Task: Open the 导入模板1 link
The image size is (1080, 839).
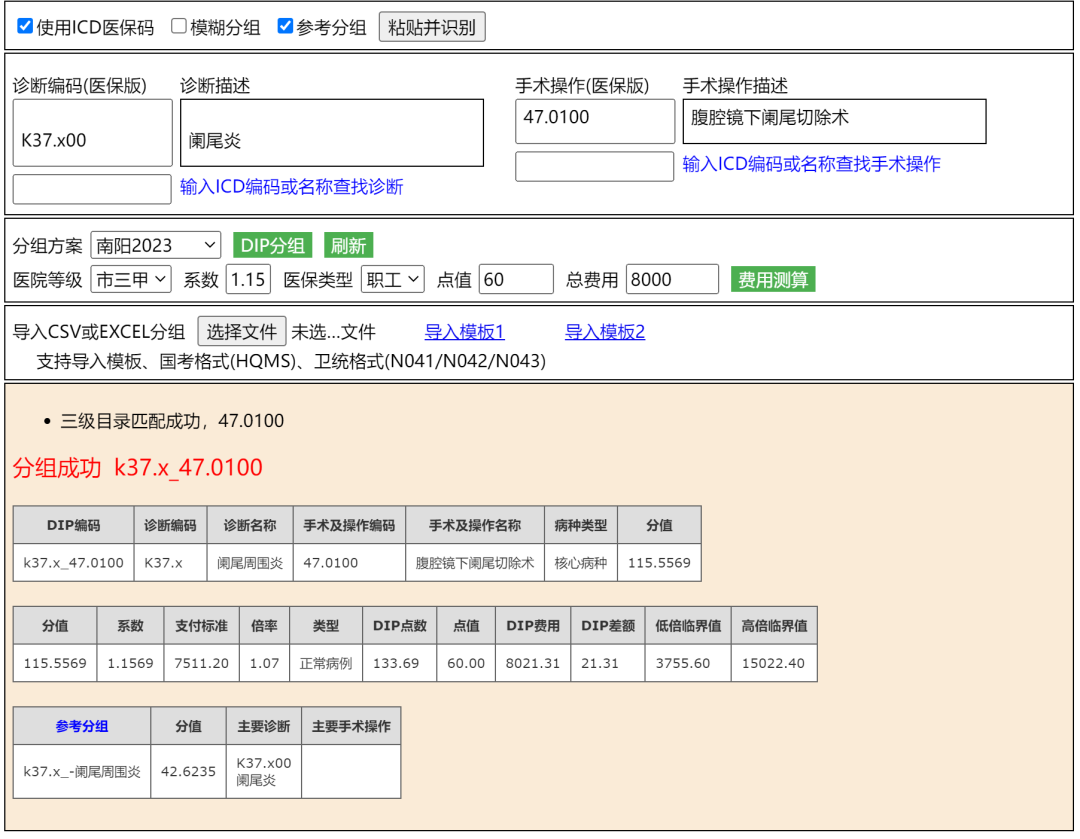Action: point(465,332)
